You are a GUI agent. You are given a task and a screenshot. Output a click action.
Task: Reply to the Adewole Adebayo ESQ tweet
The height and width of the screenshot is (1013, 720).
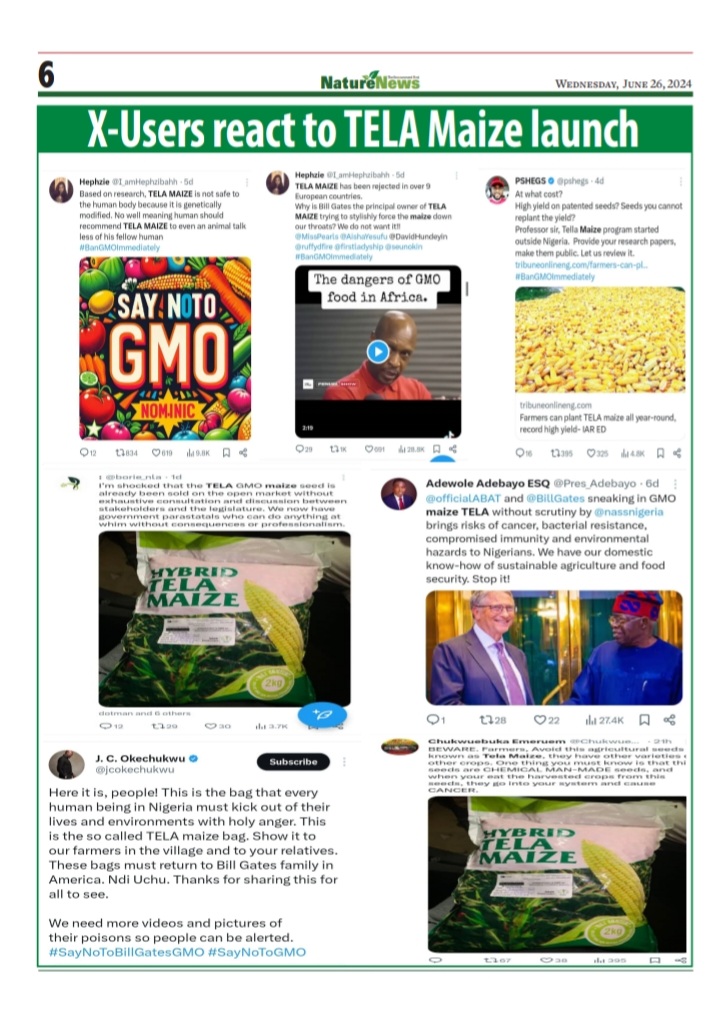(436, 720)
